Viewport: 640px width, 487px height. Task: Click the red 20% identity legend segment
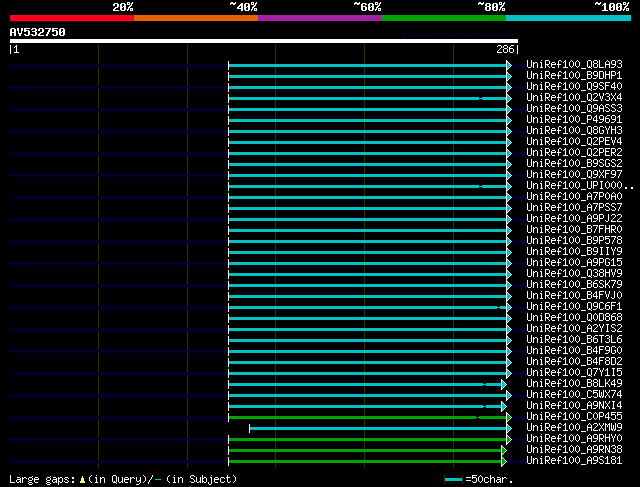(72, 18)
